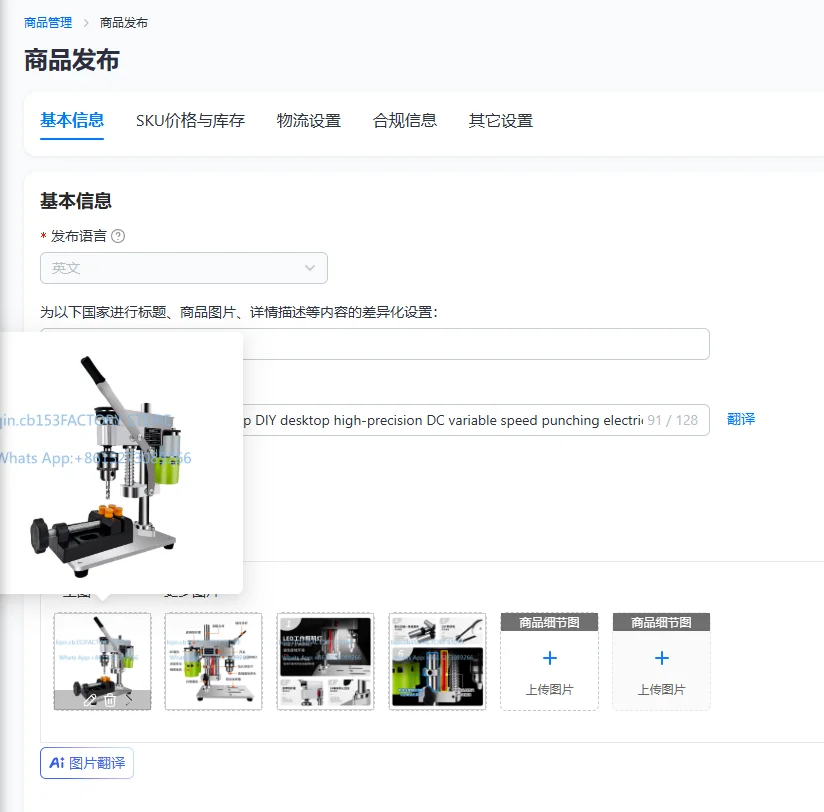The image size is (824, 812).
Task: Click the AI 图片翻译 button
Action: tap(87, 763)
